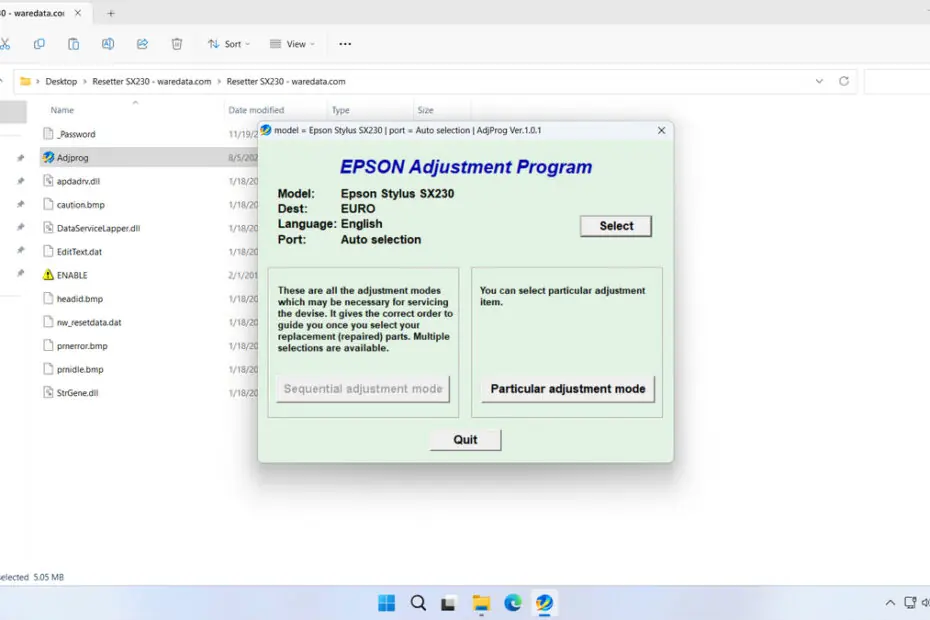
Task: Click the pin icon beside Adjprog row
Action: pos(21,158)
